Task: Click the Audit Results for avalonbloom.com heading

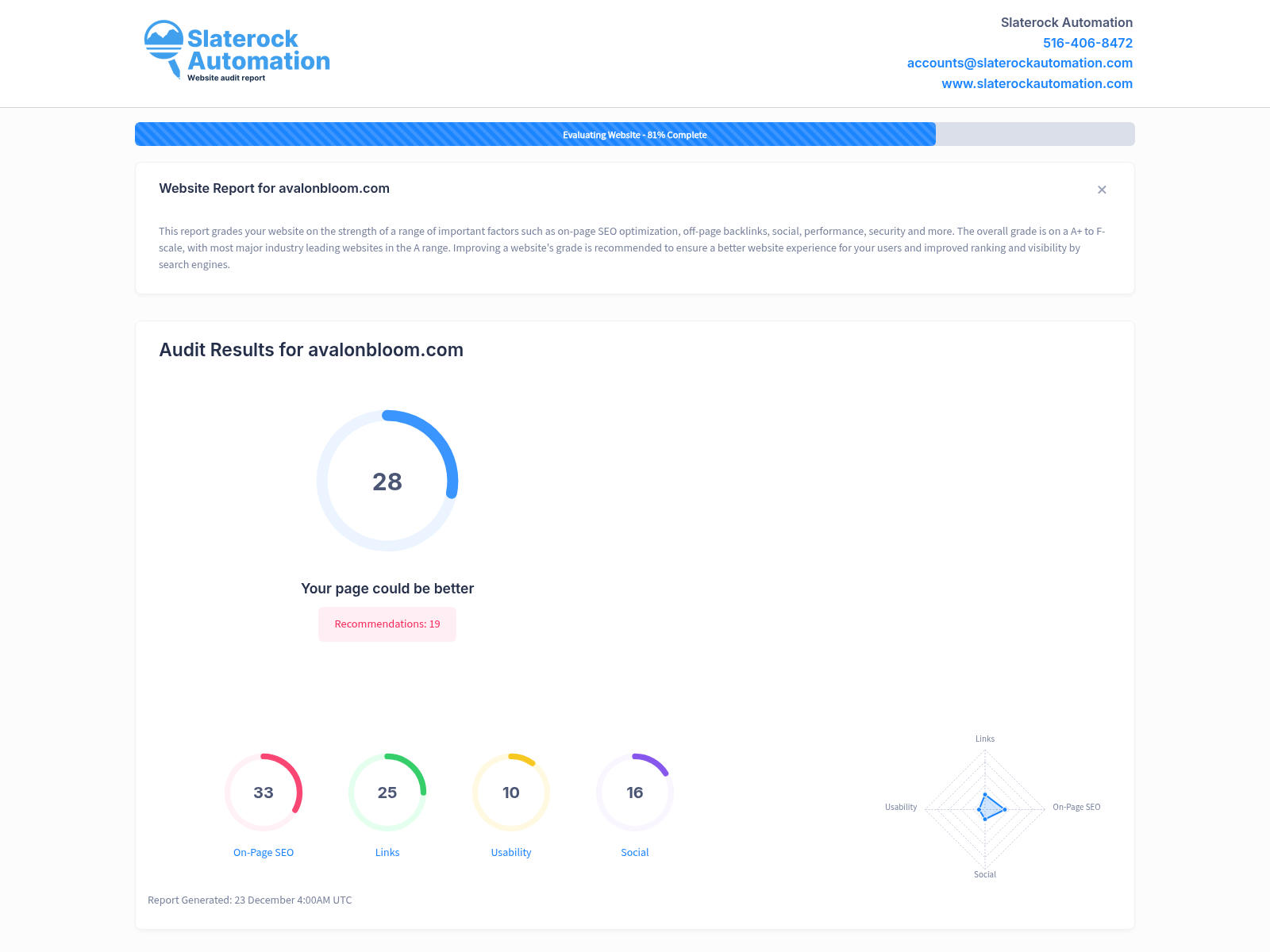Action: point(311,350)
